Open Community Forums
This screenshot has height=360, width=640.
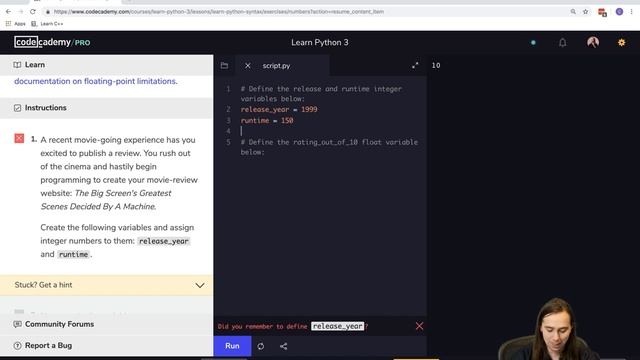[107, 324]
